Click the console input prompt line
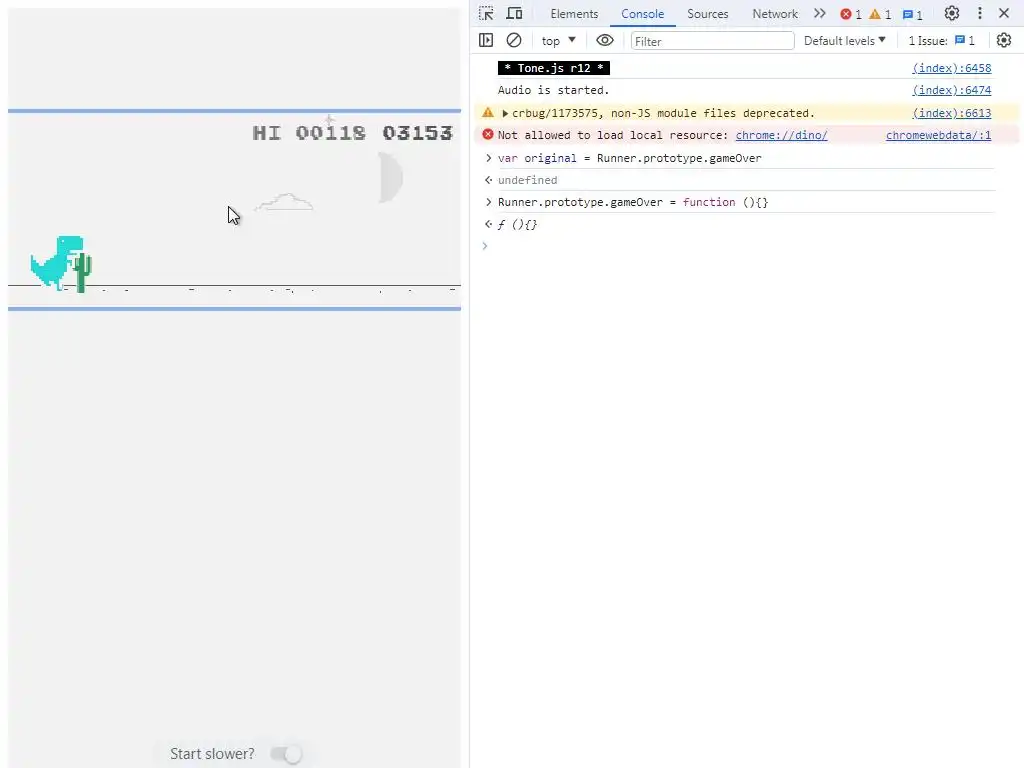This screenshot has height=768, width=1024. (x=744, y=246)
